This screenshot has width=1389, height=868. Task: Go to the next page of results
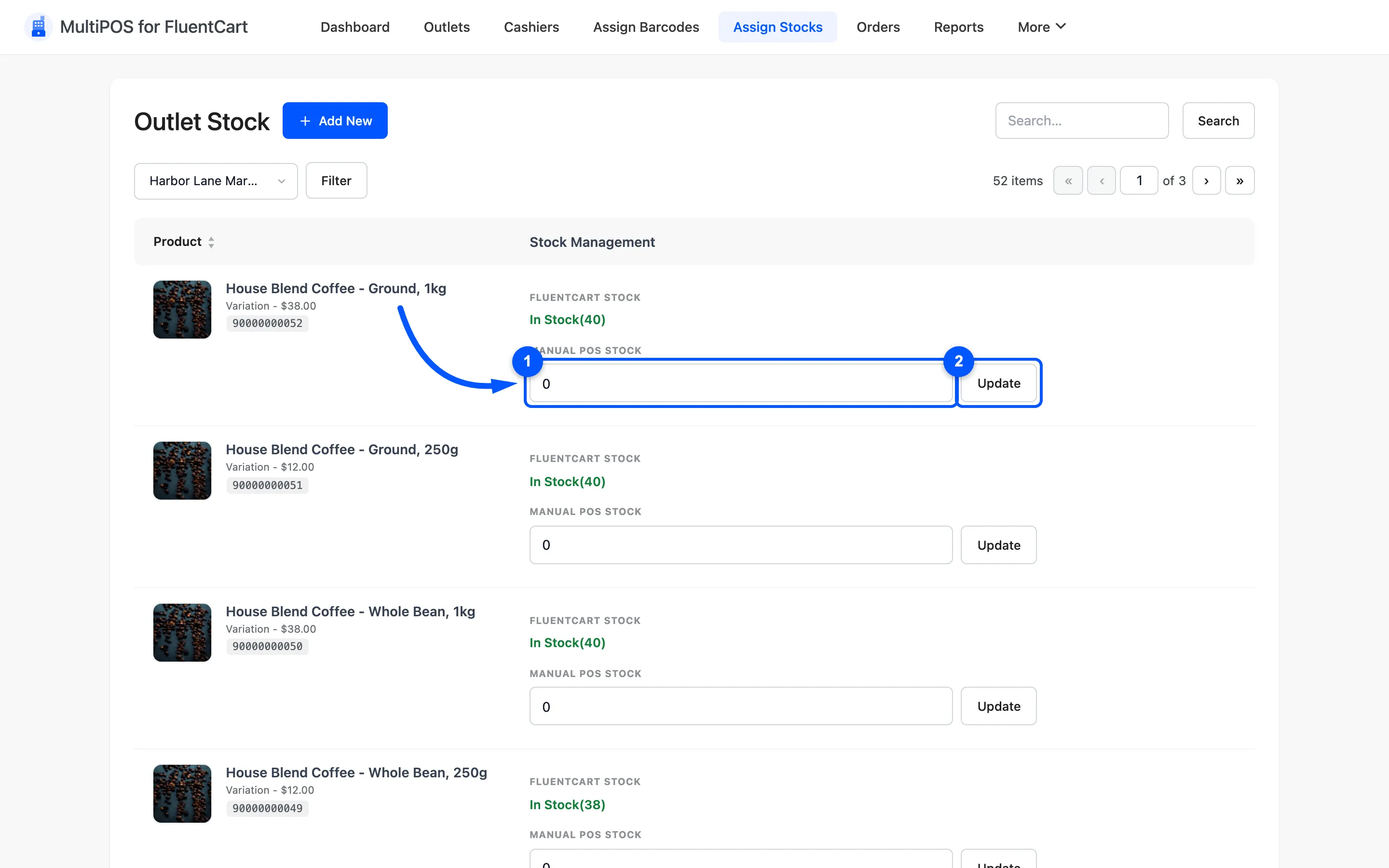[x=1206, y=181]
